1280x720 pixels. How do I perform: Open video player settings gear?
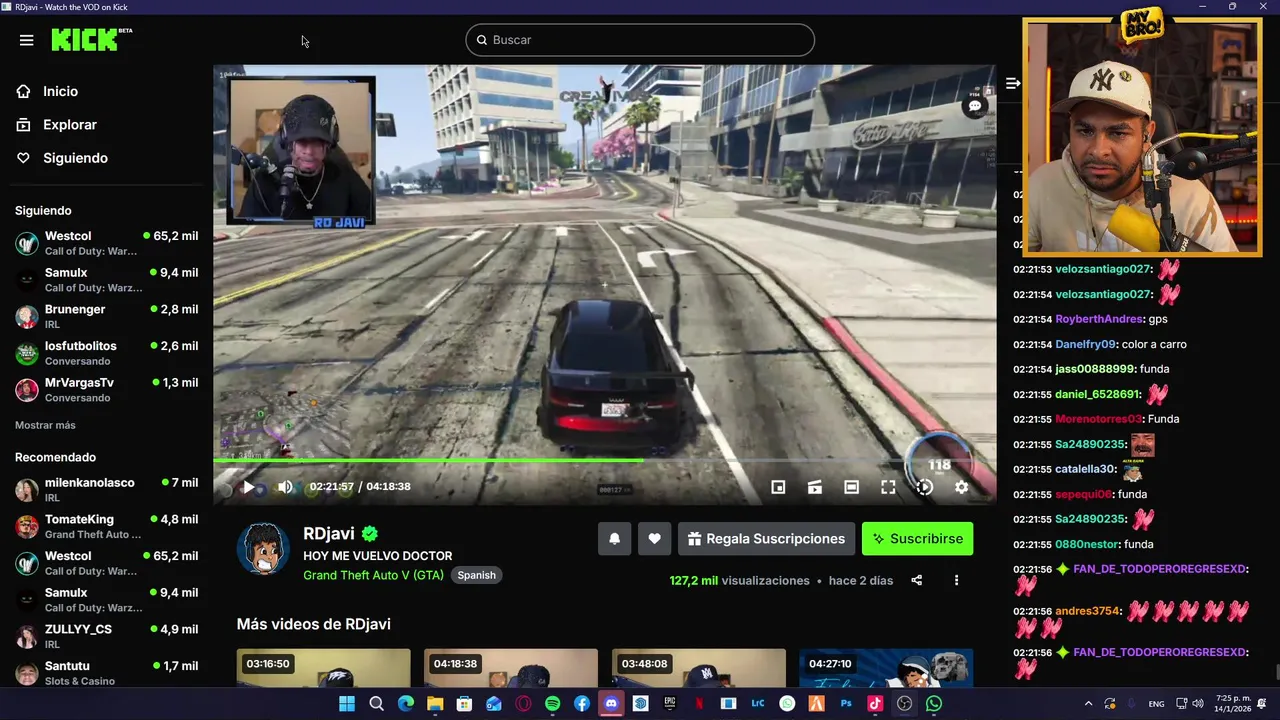pyautogui.click(x=961, y=487)
